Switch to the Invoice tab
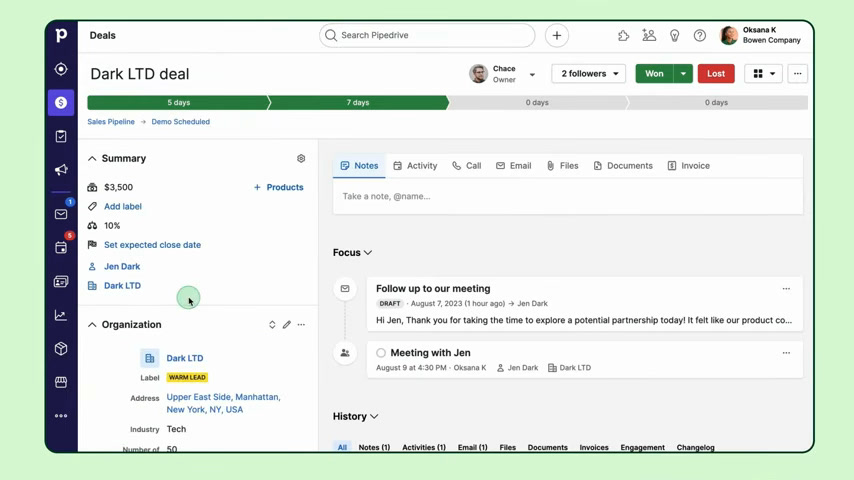Screen dimensions: 854x480 click(689, 166)
